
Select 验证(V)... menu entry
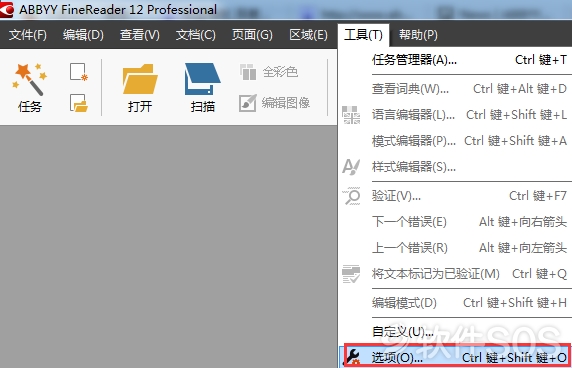[455, 196]
